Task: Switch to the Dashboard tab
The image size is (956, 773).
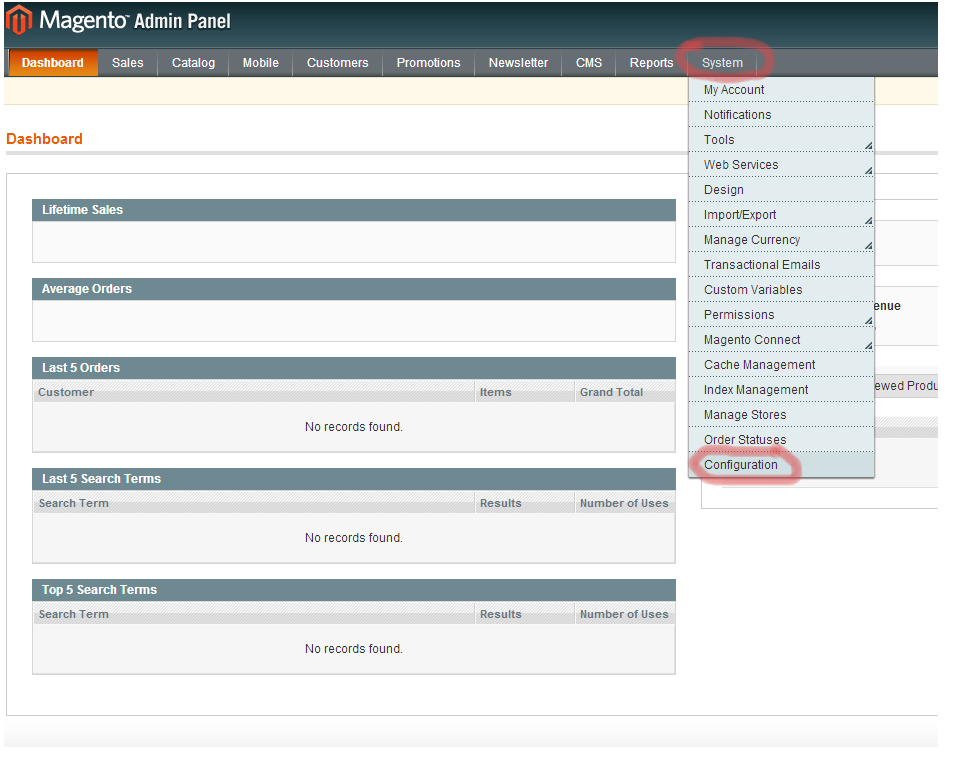Action: point(52,62)
